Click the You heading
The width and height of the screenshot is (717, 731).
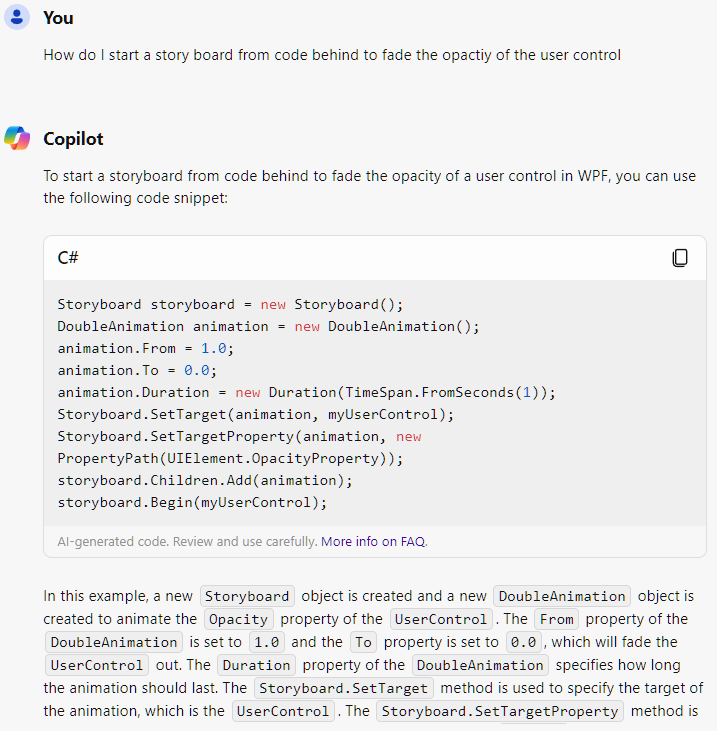(58, 18)
